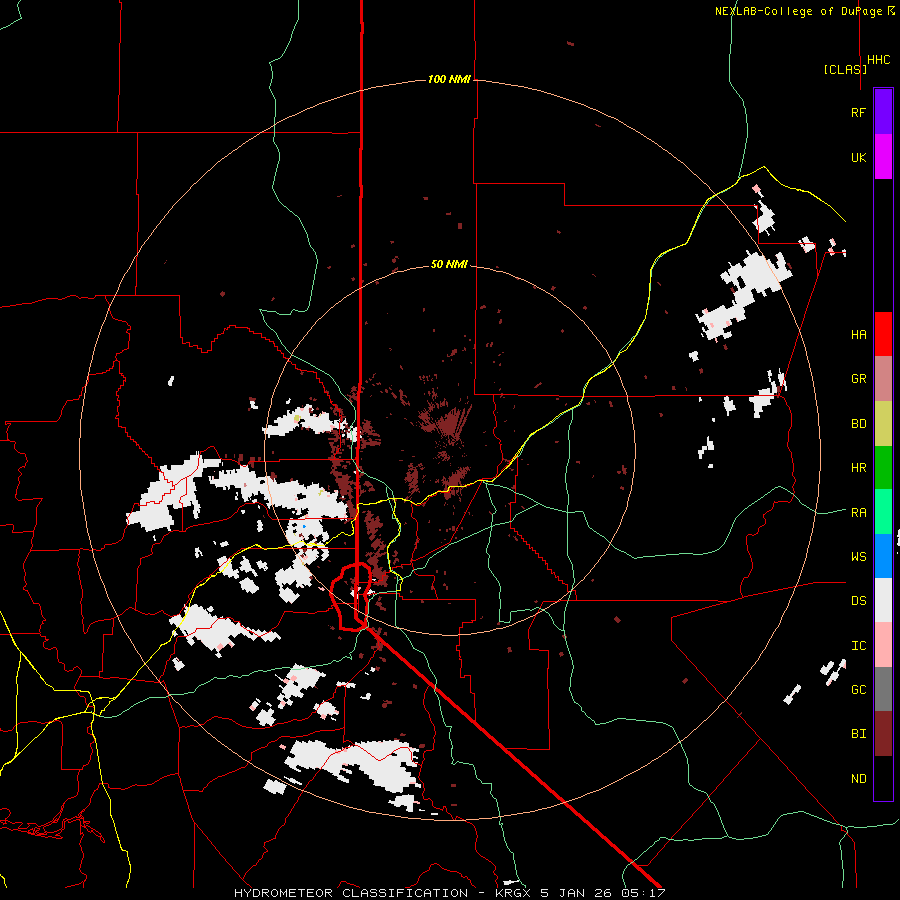The height and width of the screenshot is (900, 900).
Task: Click the RF legend label
Action: [858, 112]
